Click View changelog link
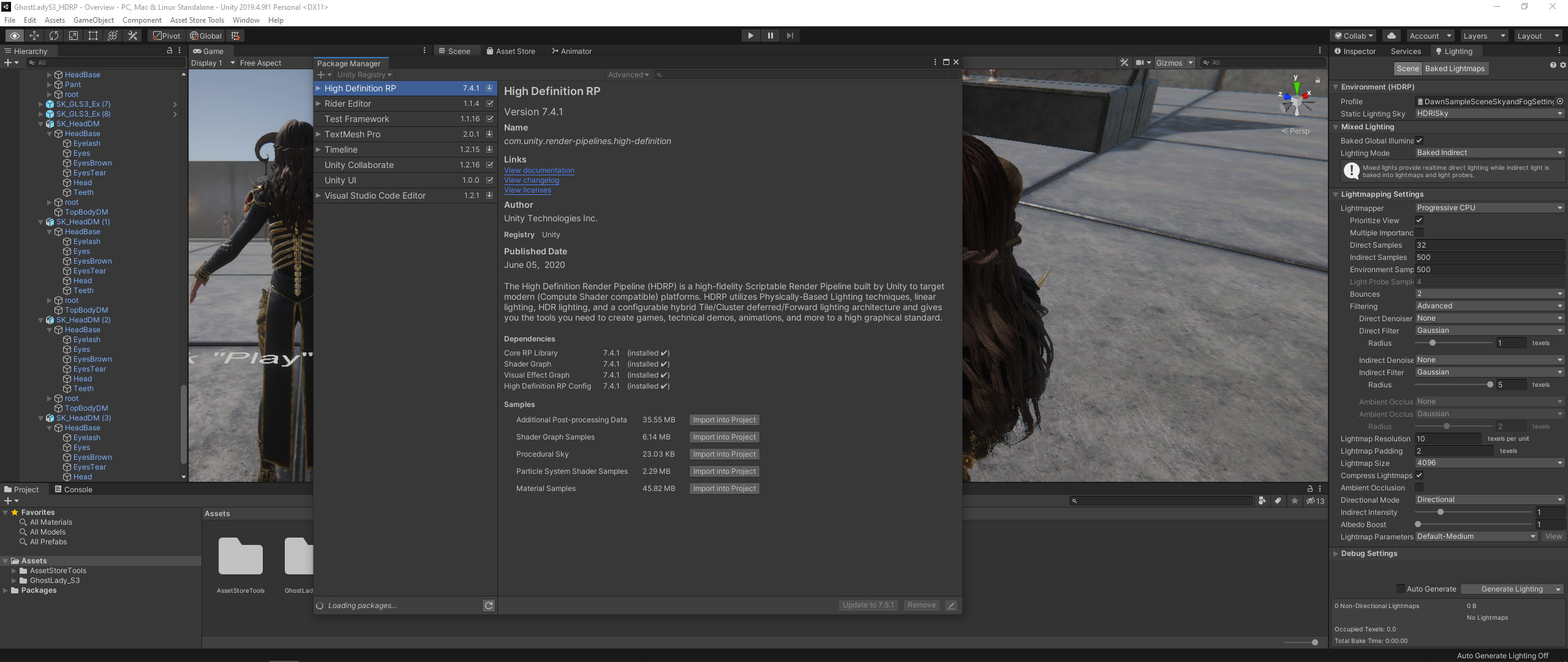This screenshot has height=662, width=1568. pos(531,180)
